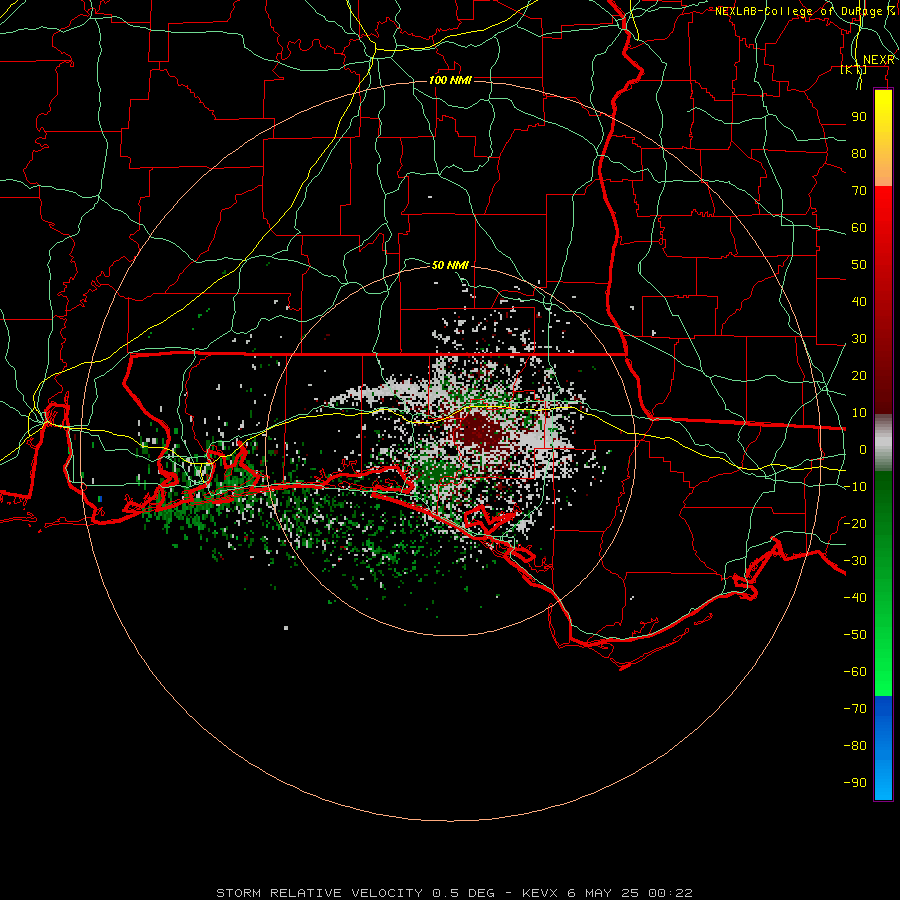Click the 90 value on velocity scale

coord(859,117)
